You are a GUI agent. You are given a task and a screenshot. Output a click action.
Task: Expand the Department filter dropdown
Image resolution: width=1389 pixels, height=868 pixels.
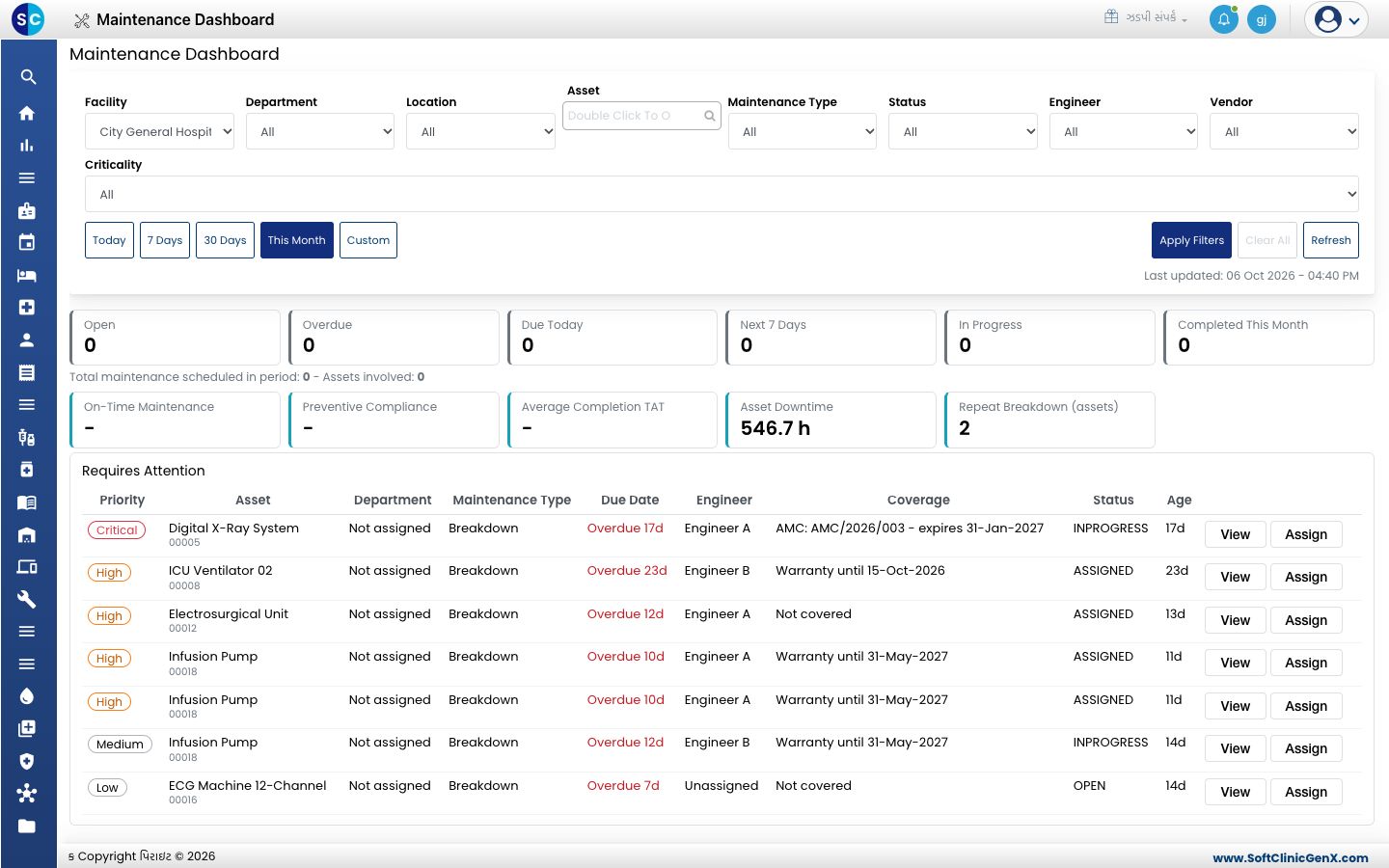click(x=320, y=131)
